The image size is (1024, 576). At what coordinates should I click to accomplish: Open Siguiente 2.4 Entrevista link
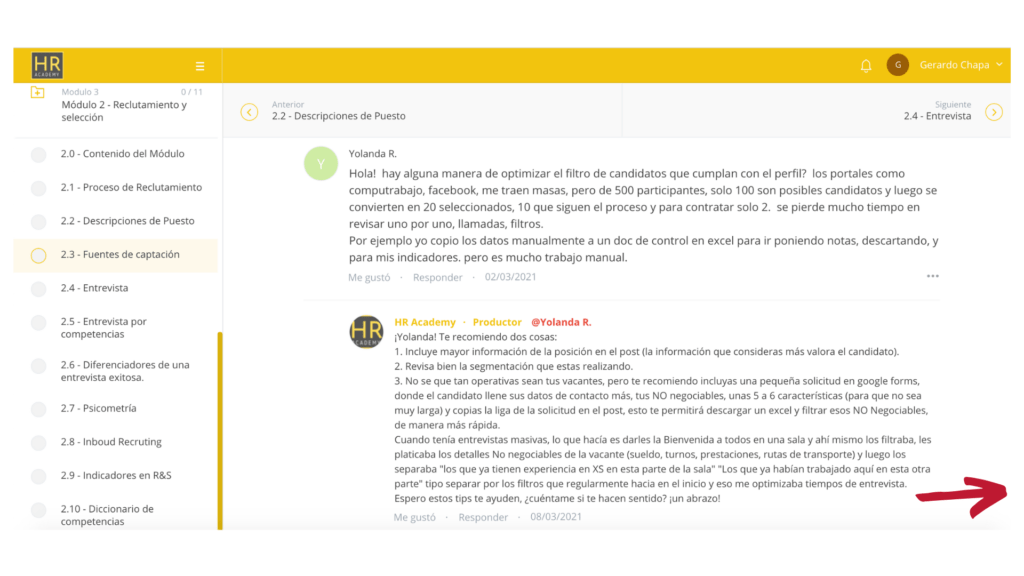937,110
